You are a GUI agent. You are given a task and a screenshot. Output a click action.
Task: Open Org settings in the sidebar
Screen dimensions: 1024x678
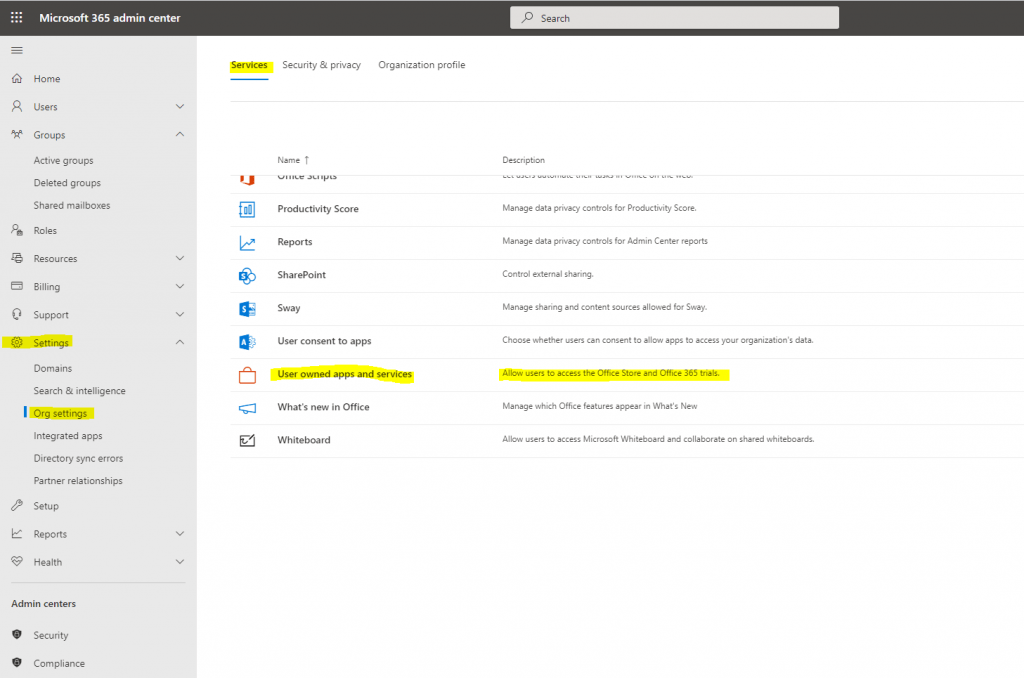coord(60,413)
